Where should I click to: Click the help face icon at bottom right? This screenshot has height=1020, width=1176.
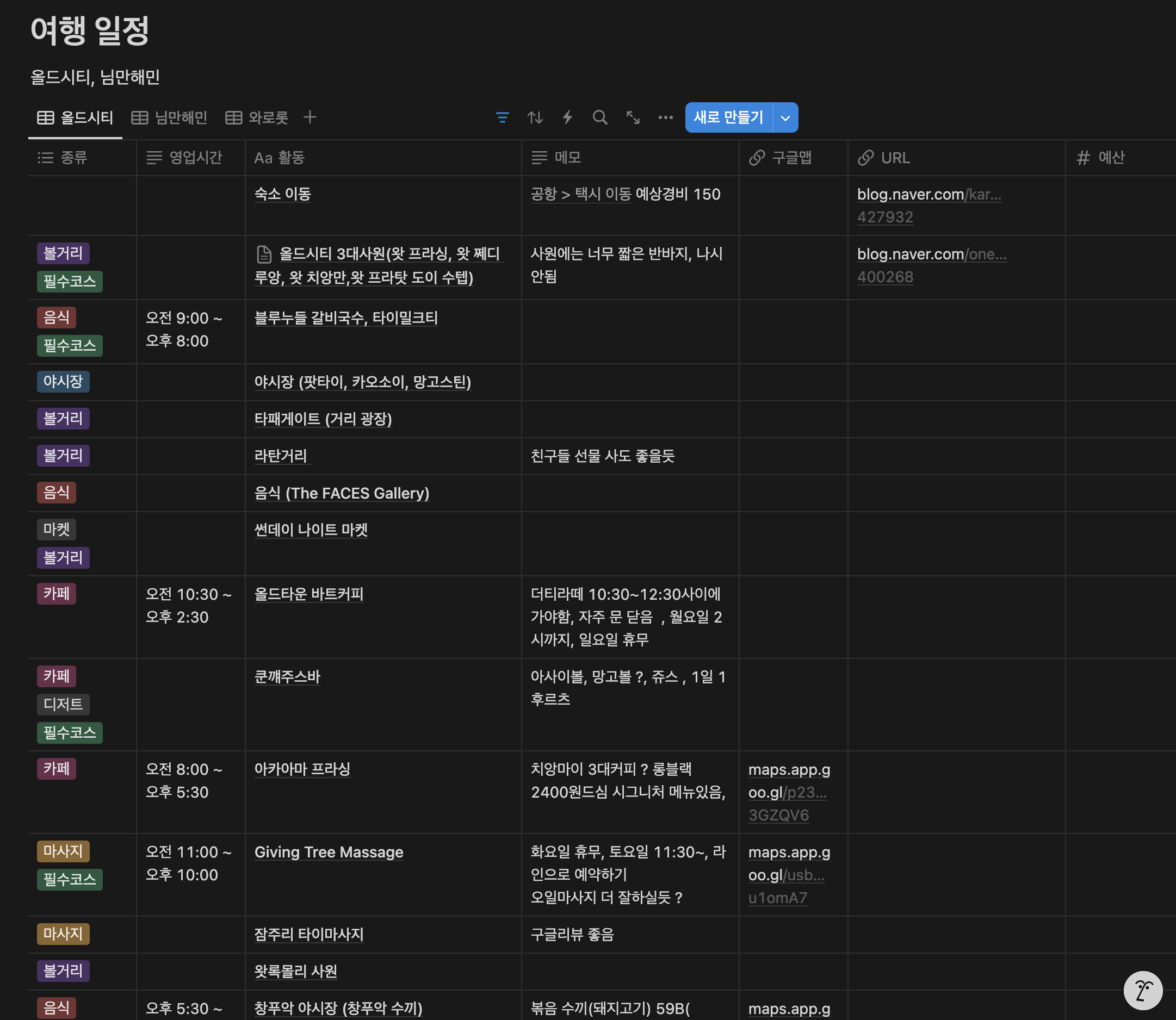(x=1142, y=990)
